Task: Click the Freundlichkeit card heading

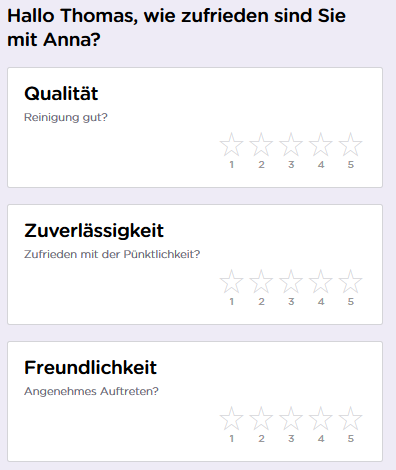Action: (x=90, y=367)
